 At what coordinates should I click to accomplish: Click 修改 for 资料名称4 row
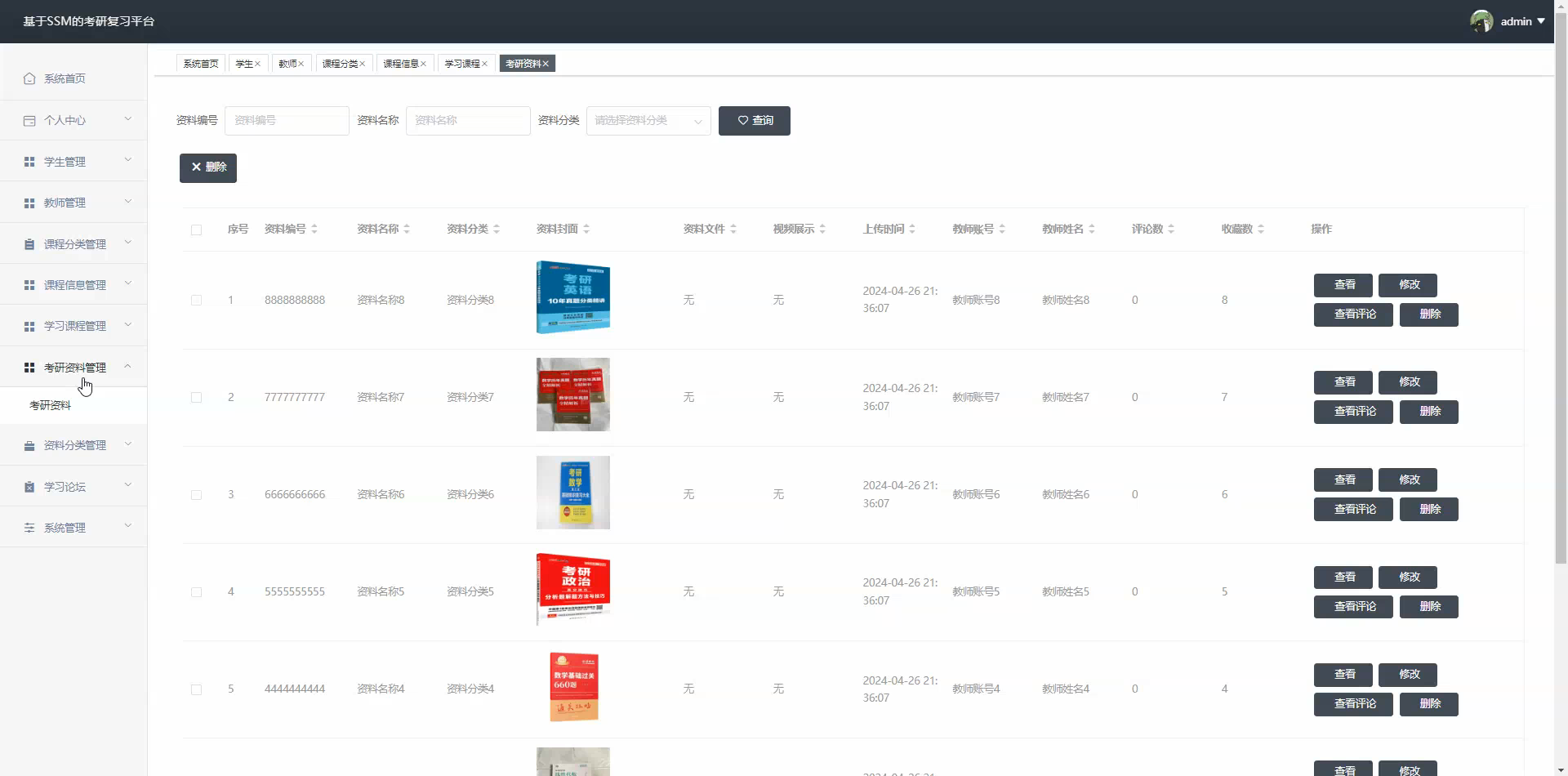1408,675
